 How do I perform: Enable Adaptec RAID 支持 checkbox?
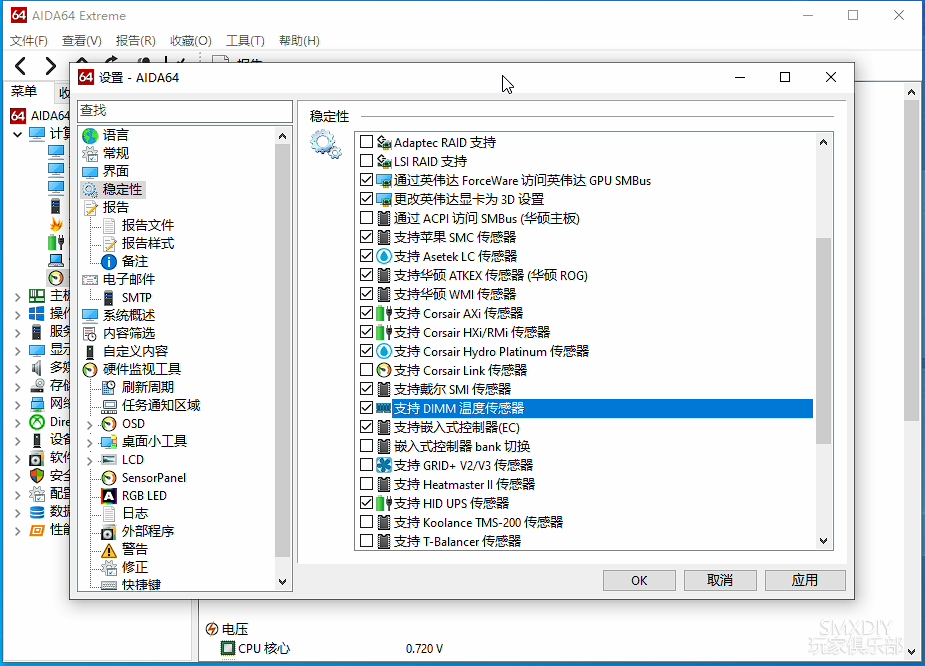(x=366, y=142)
